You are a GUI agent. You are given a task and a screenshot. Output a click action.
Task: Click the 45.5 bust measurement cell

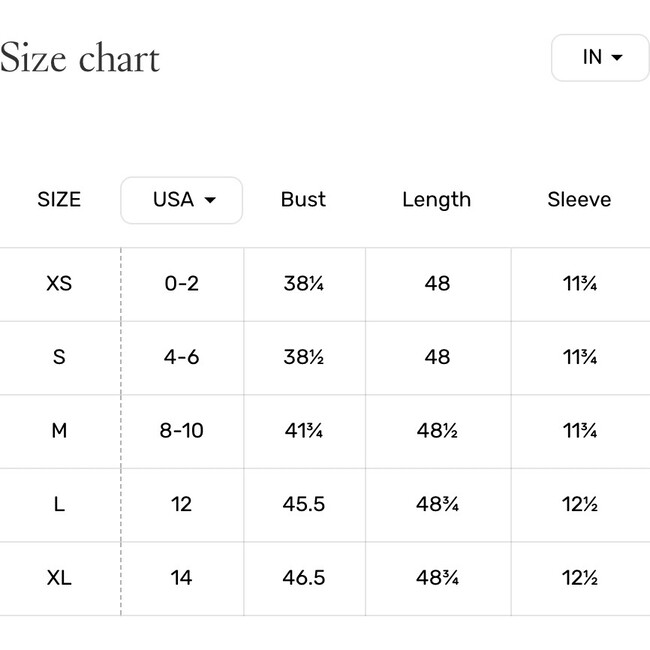tap(304, 504)
